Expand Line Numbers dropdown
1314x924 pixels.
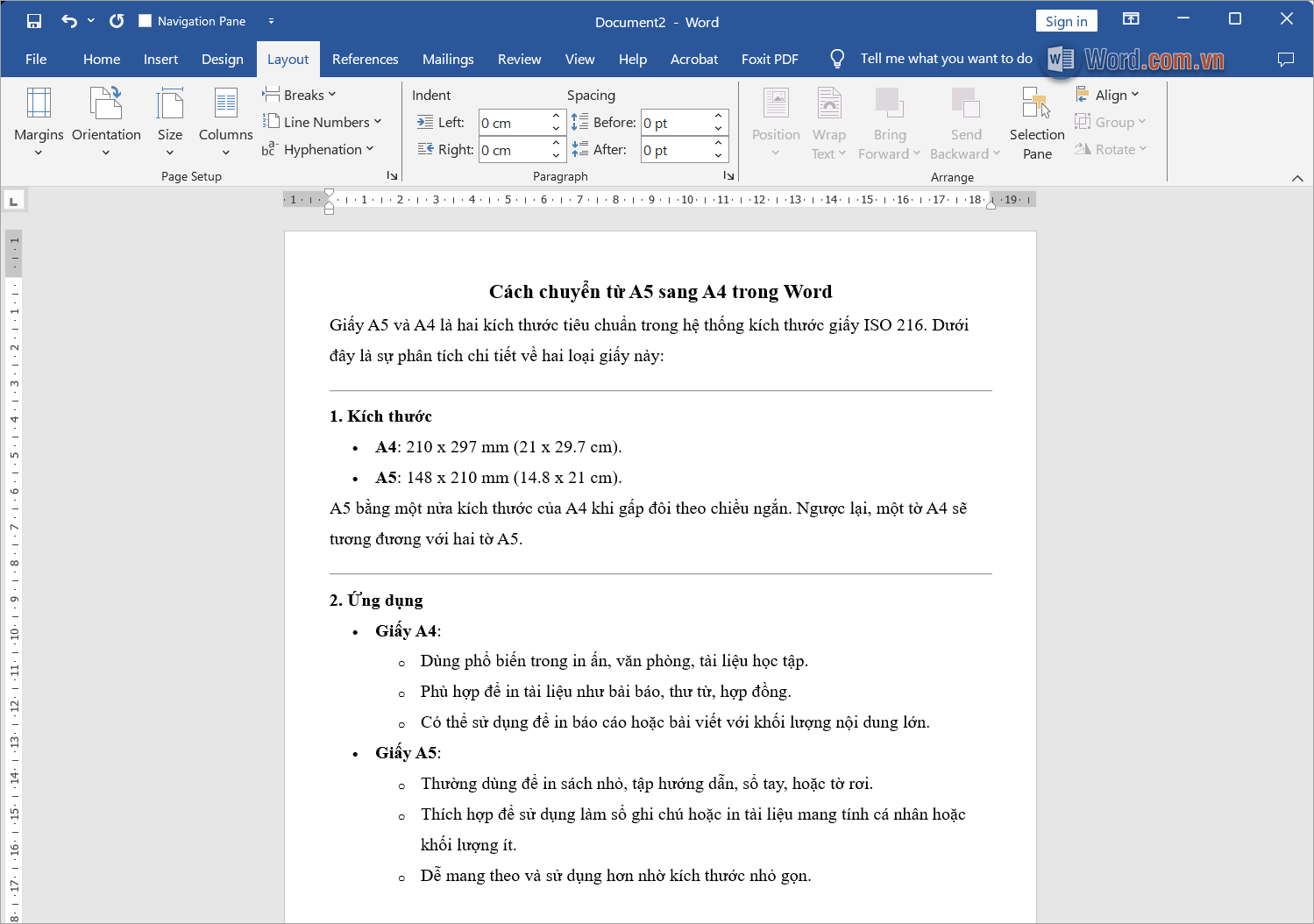pos(322,122)
